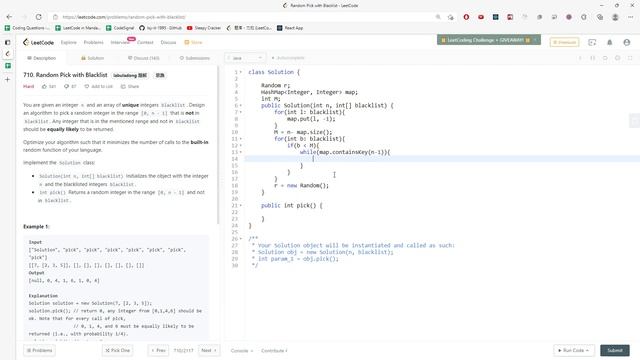Collapse the class Solution fold at line 1
The width and height of the screenshot is (640, 360).
coord(241,72)
